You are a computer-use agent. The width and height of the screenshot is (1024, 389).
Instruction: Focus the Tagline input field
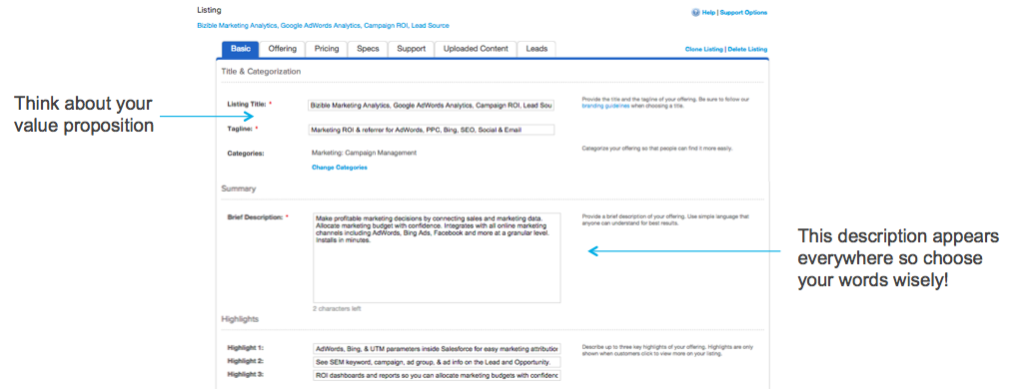[431, 130]
